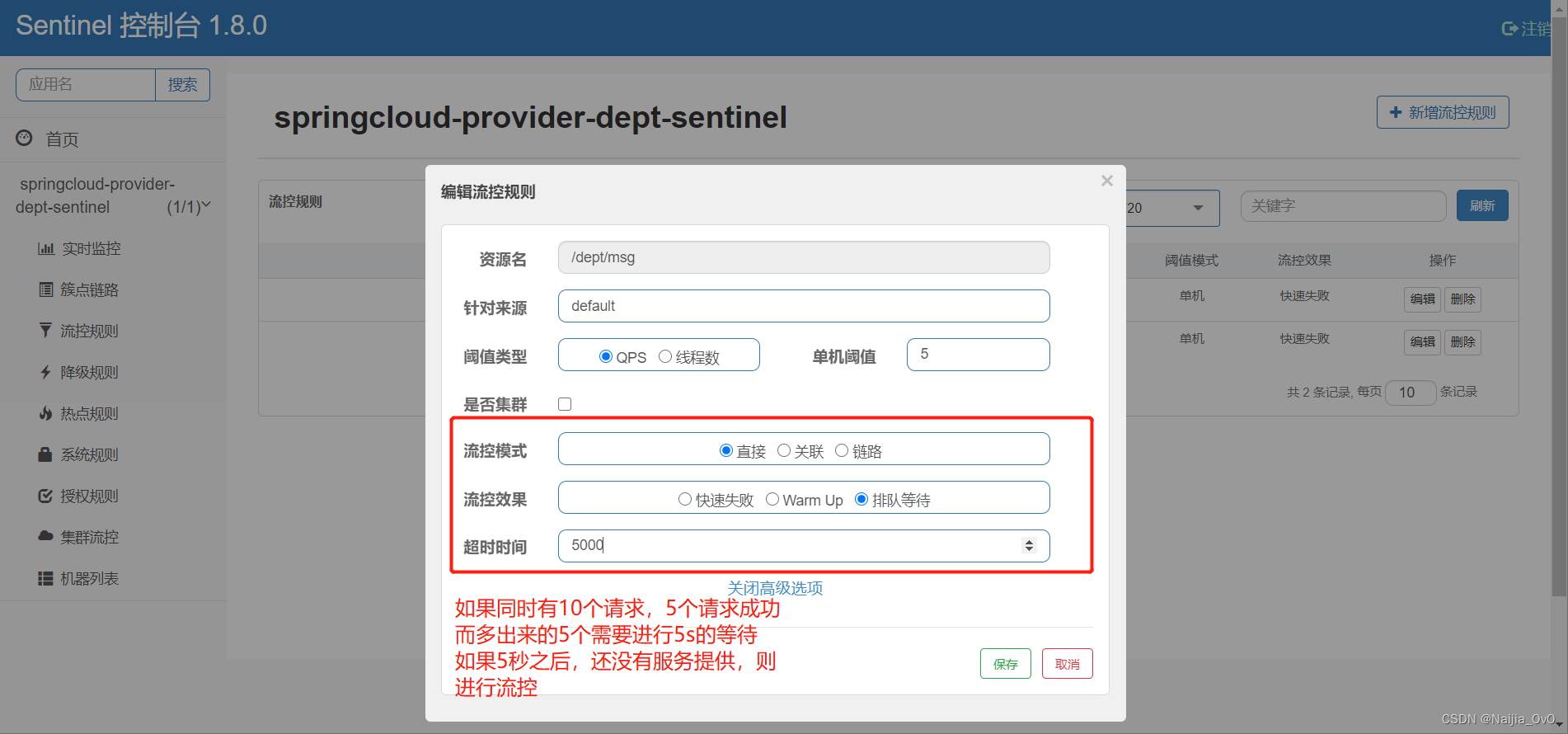
Task: Open 实时监控 menu item
Action: pos(92,248)
